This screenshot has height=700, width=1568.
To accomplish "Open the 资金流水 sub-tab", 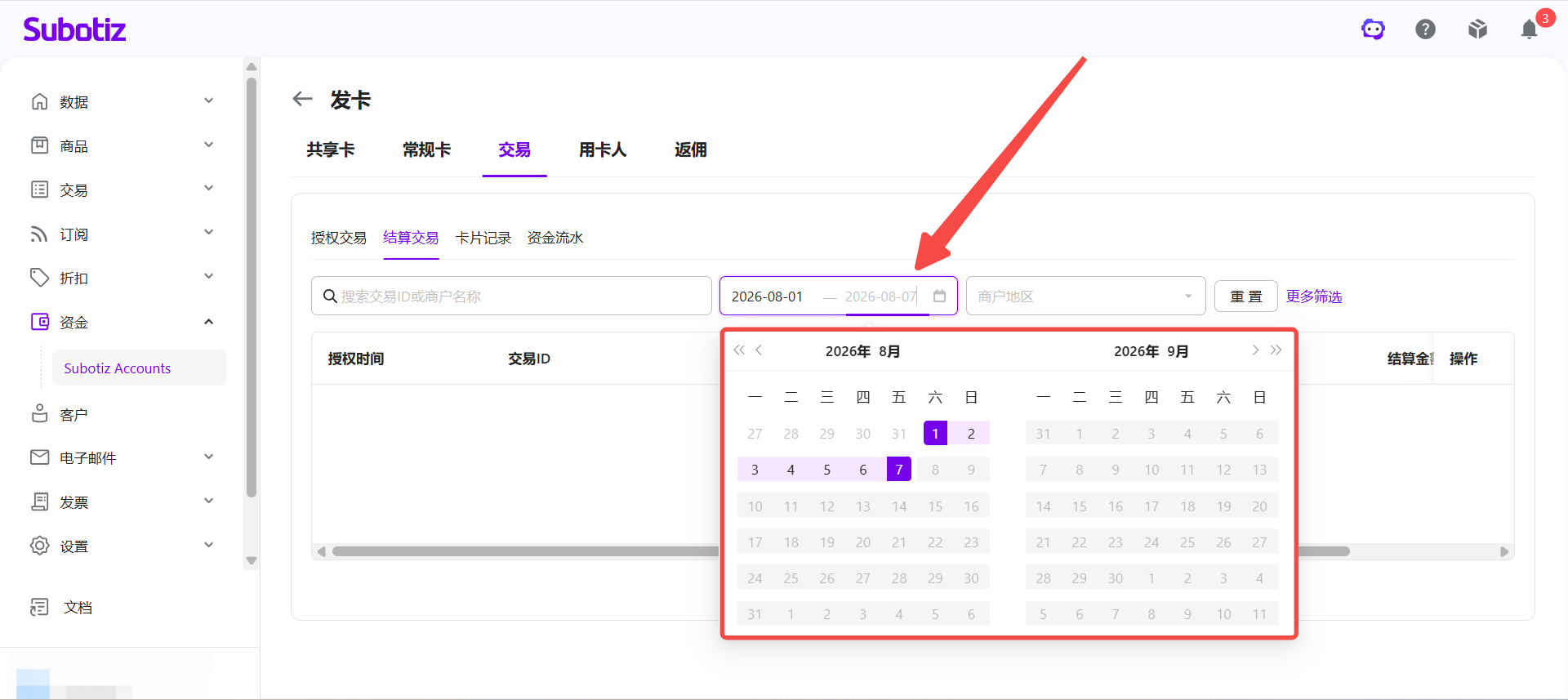I will click(x=555, y=238).
